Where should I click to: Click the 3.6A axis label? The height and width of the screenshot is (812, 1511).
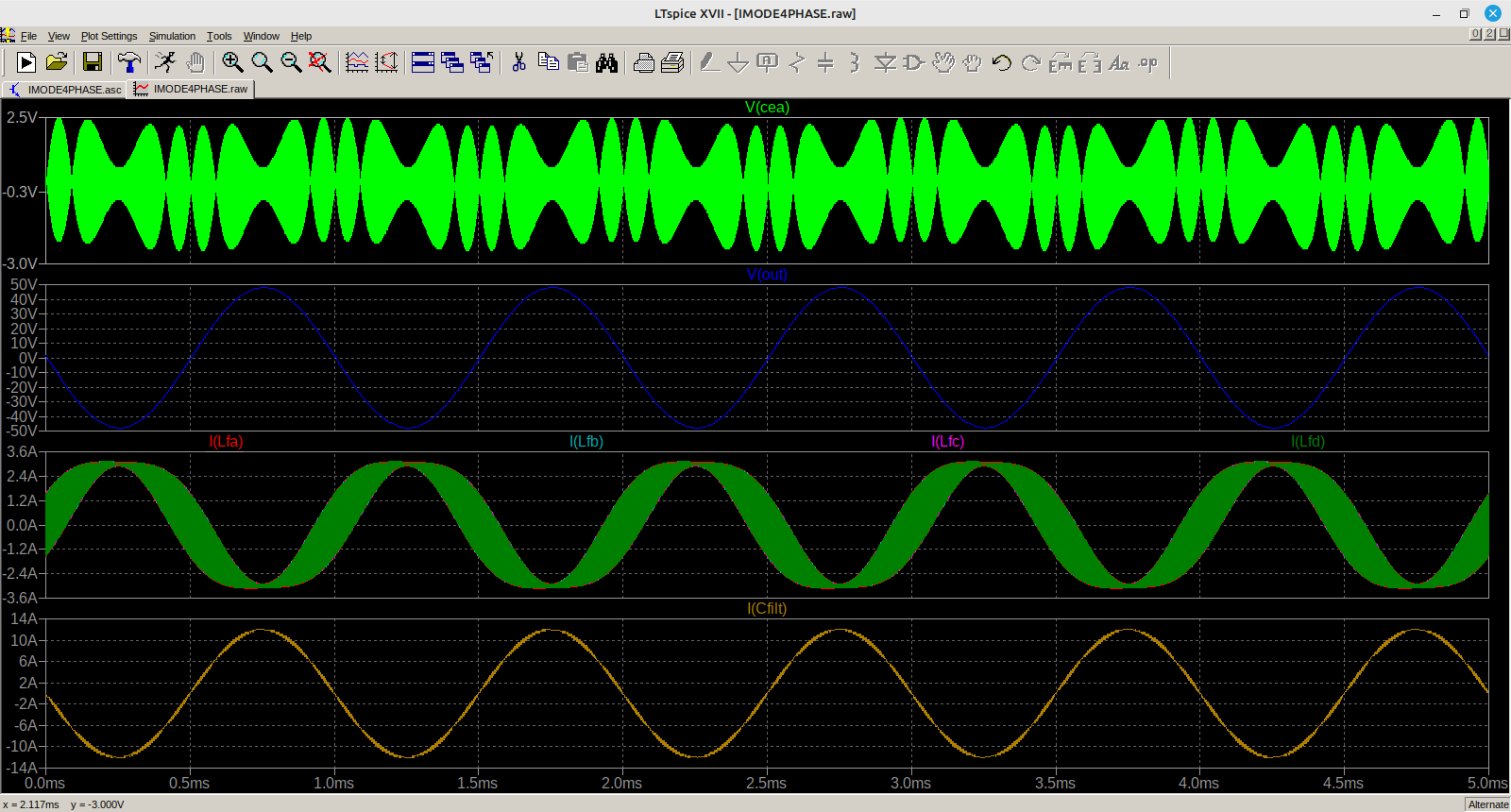tap(22, 452)
